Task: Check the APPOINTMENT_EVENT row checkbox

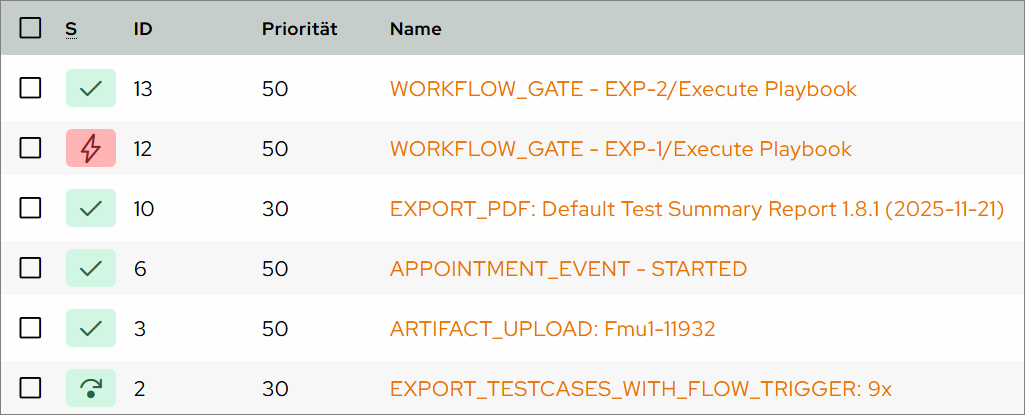Action: [31, 268]
